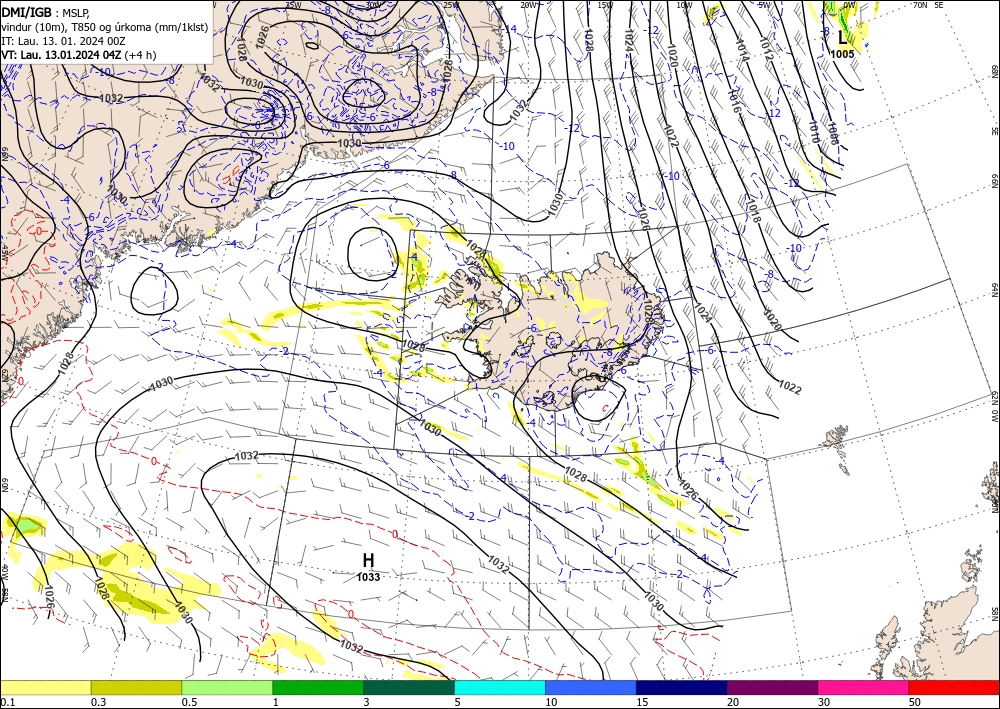The image size is (1000, 709).
Task: Click the legend scale value '20'
Action: pos(733,702)
